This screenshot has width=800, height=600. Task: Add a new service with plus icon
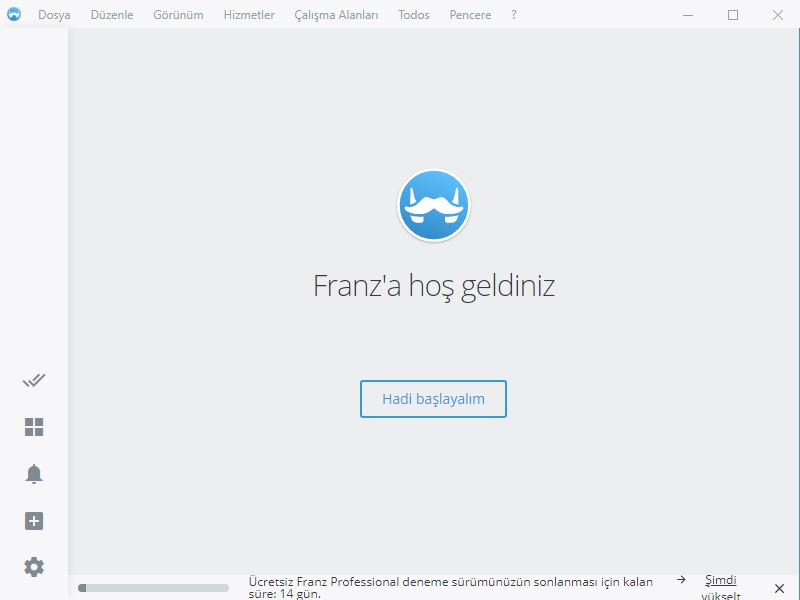(x=34, y=521)
